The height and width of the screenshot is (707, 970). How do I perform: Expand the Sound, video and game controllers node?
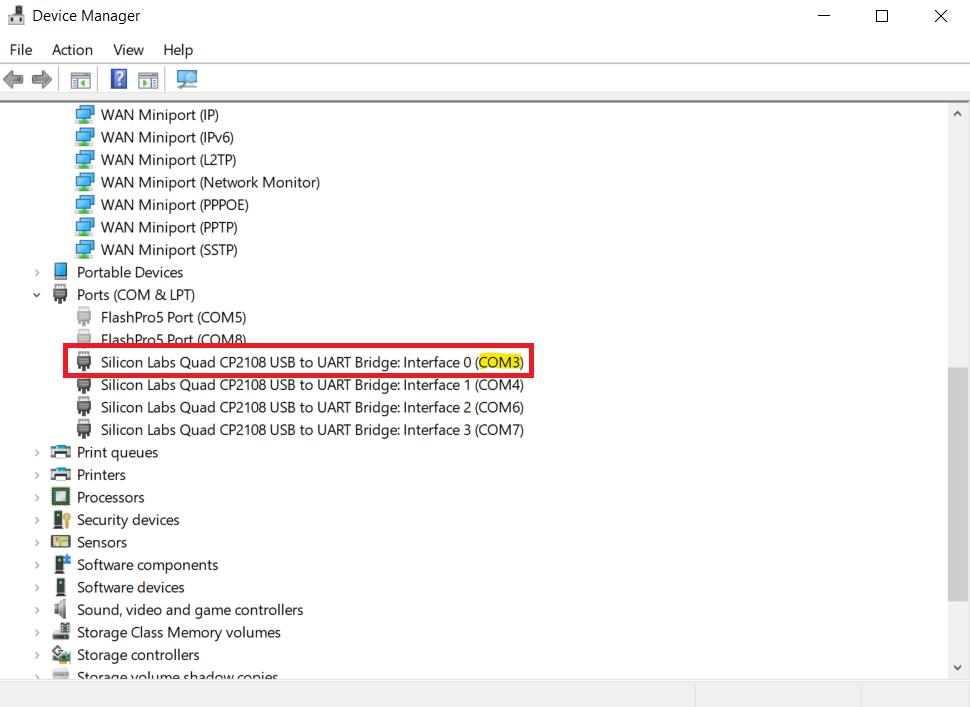pos(37,610)
